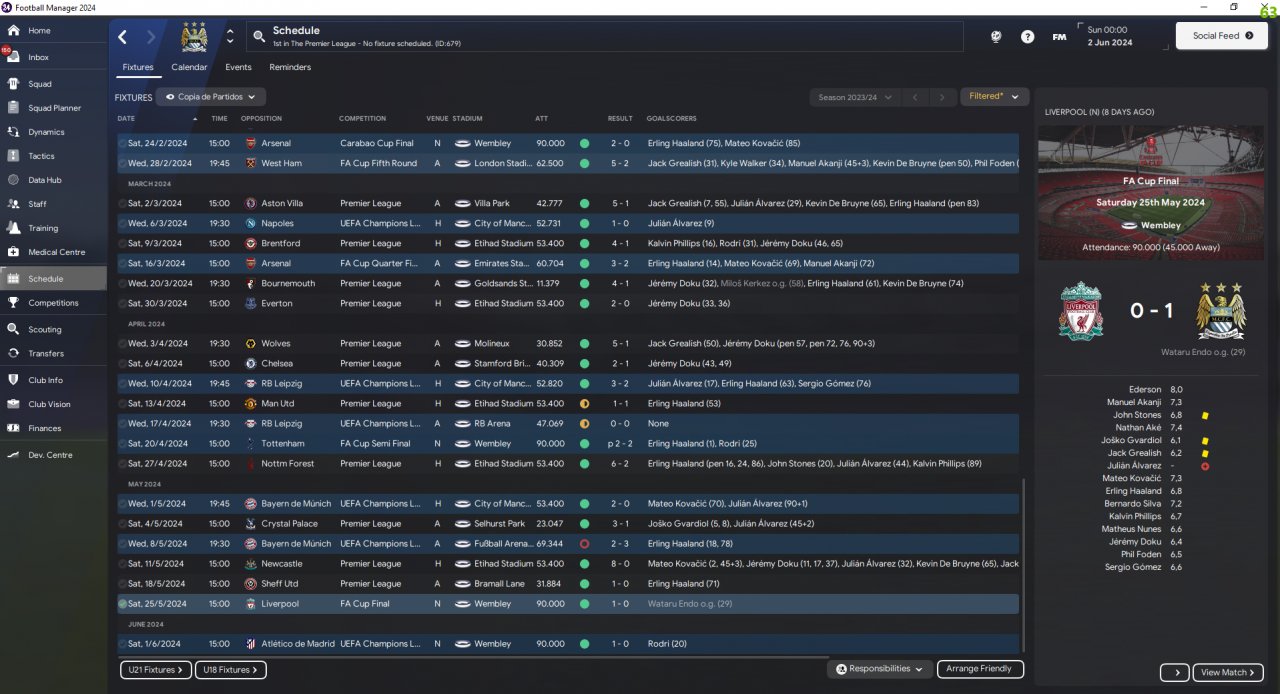Open Staff in the sidebar
Image resolution: width=1280 pixels, height=694 pixels.
tap(54, 204)
